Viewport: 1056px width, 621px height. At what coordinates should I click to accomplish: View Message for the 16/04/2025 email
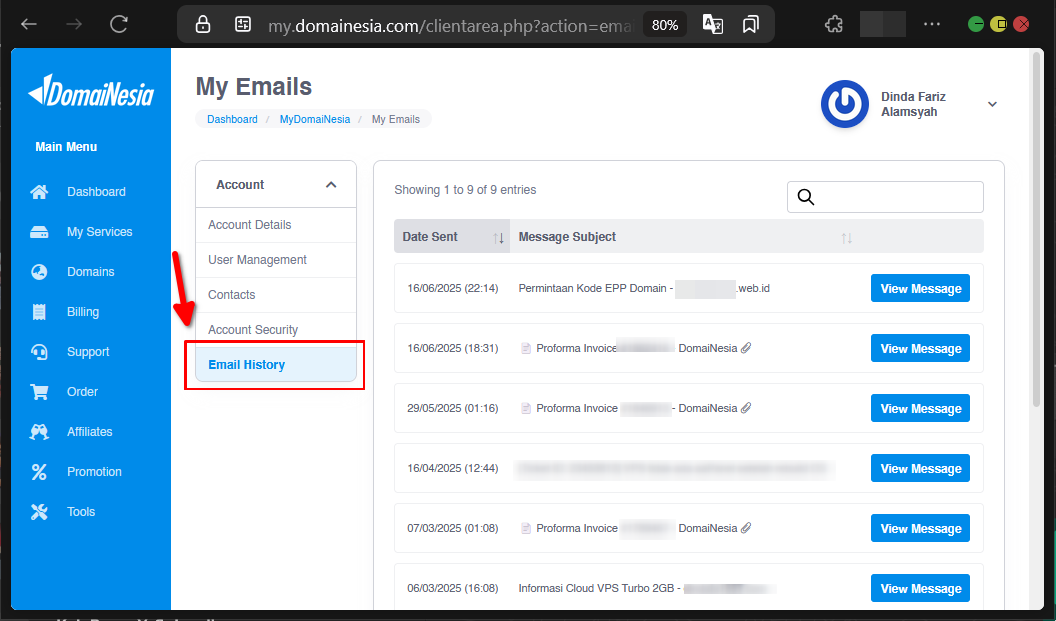tap(920, 468)
